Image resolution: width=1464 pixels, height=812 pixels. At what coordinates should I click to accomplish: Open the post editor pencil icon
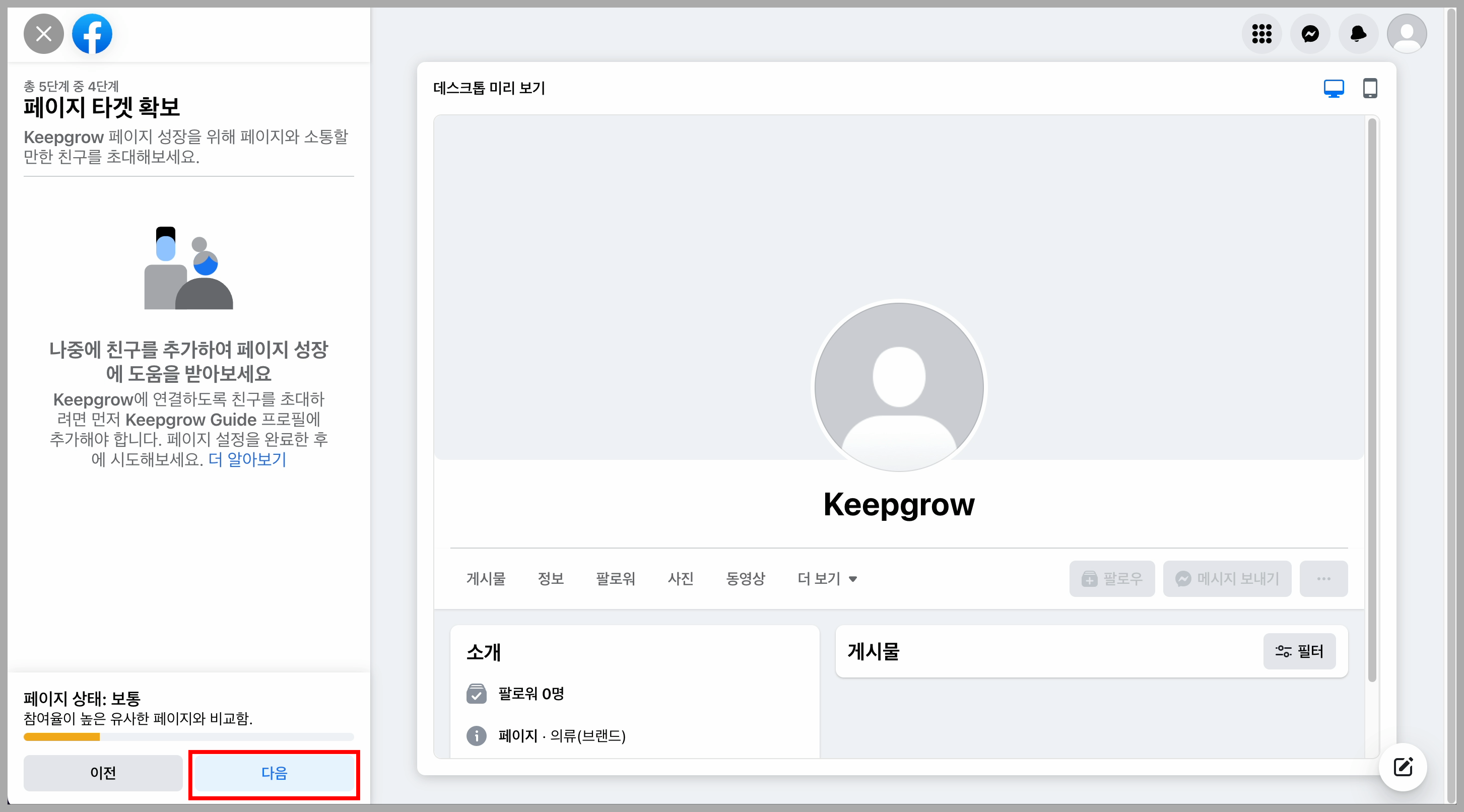(x=1402, y=767)
